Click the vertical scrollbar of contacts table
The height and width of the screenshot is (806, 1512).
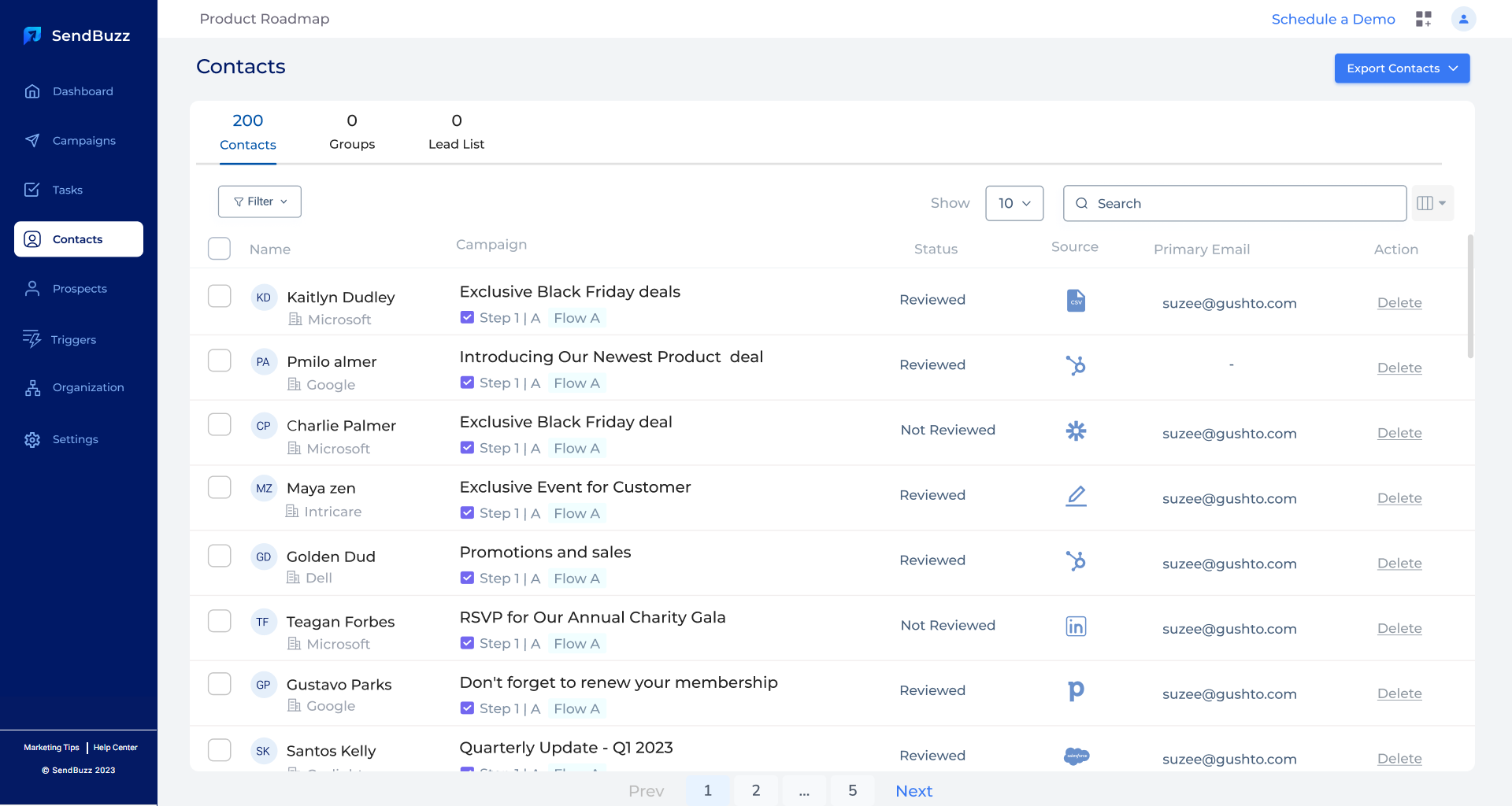coord(1470,297)
